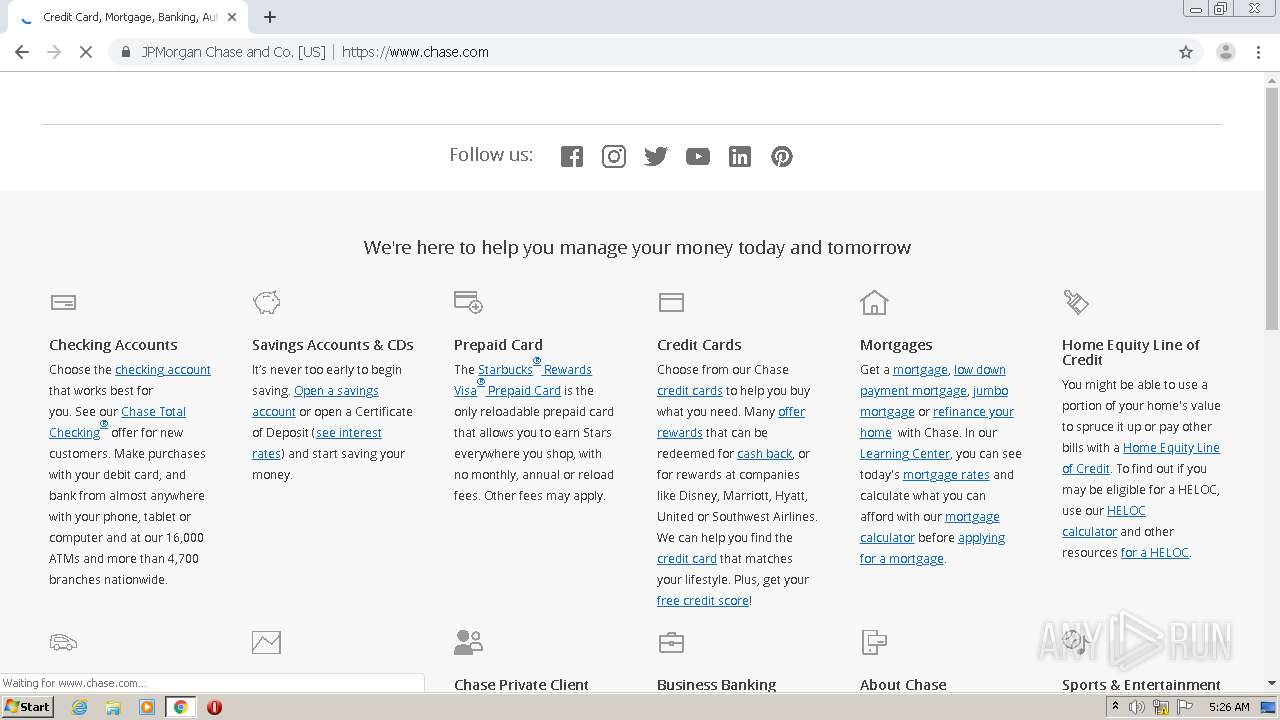
Task: View site security info via lock icon
Action: 125,52
